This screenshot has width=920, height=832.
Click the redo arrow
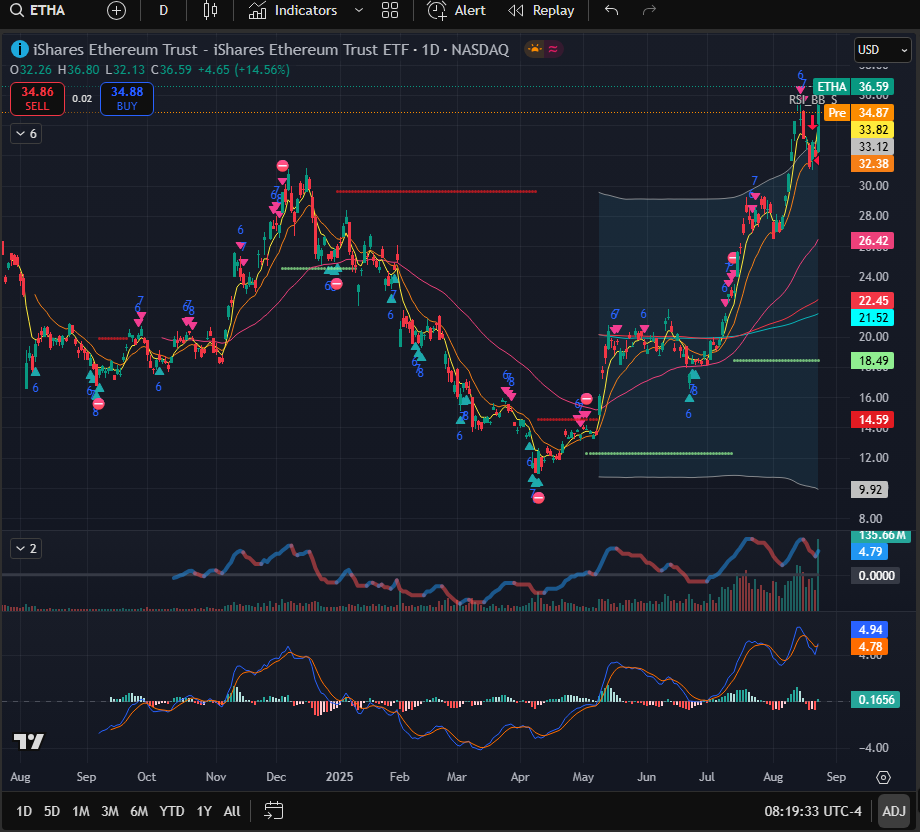649,11
